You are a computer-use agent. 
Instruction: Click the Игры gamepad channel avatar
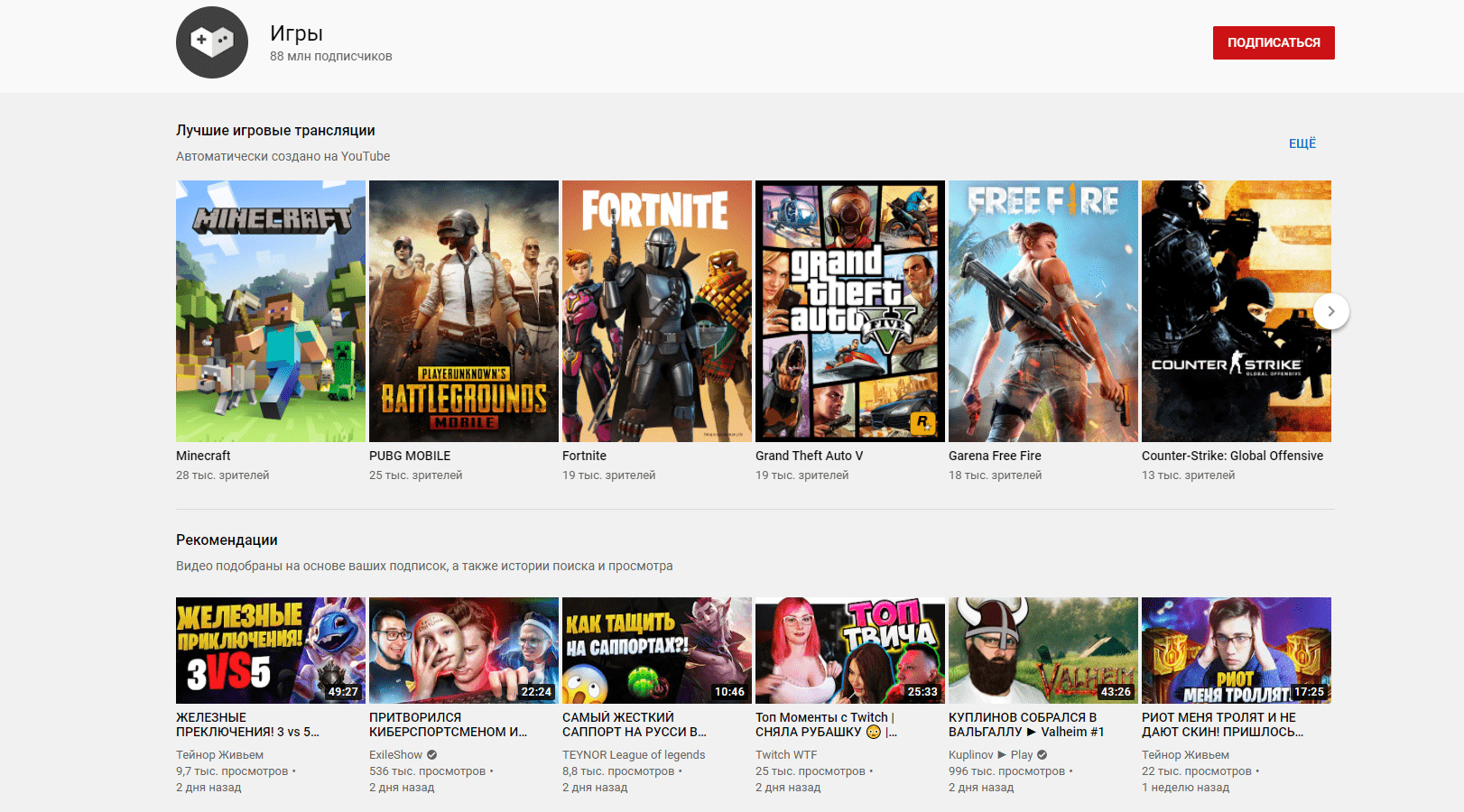[212, 42]
